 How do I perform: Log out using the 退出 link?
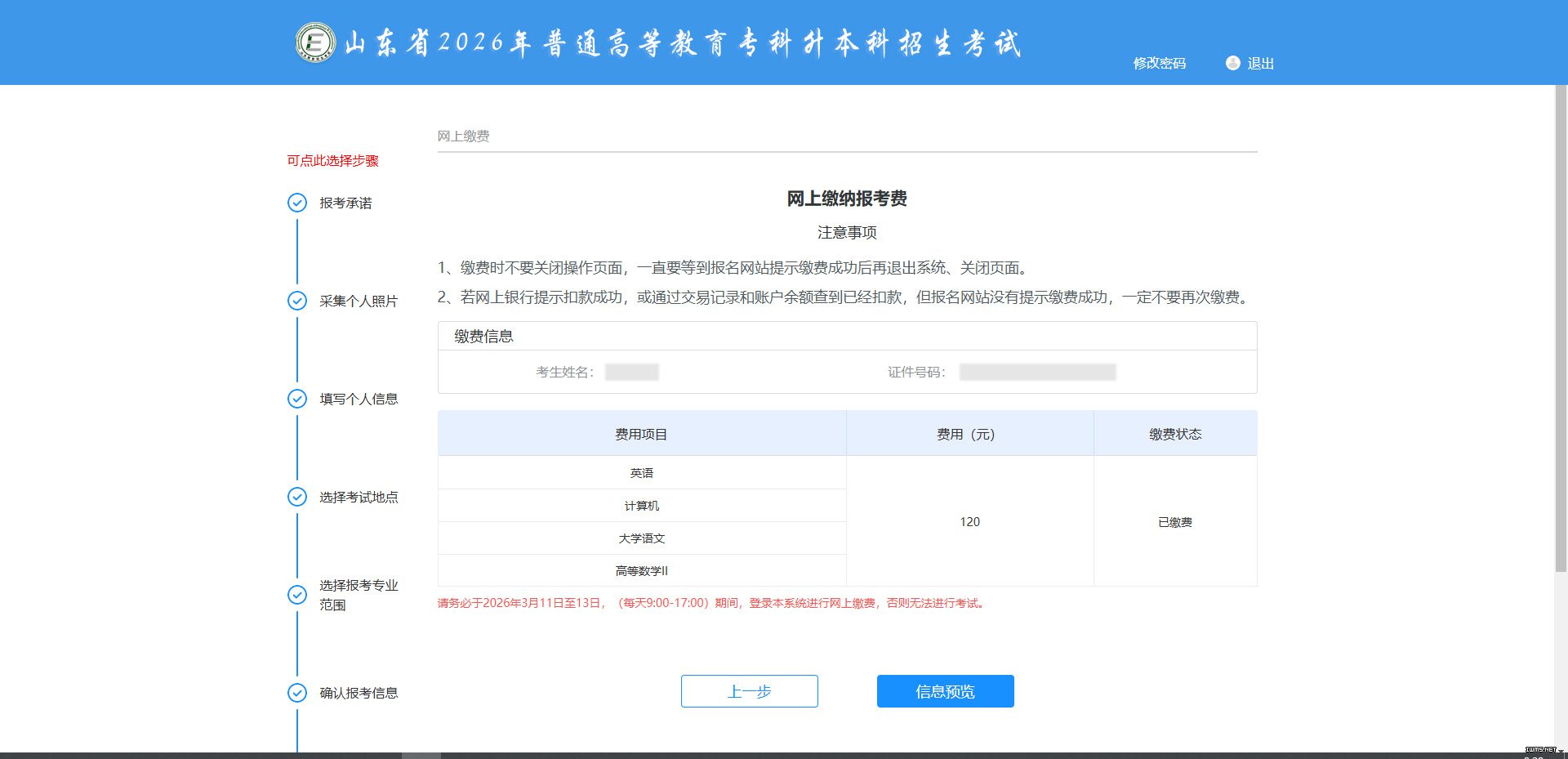(x=1260, y=63)
